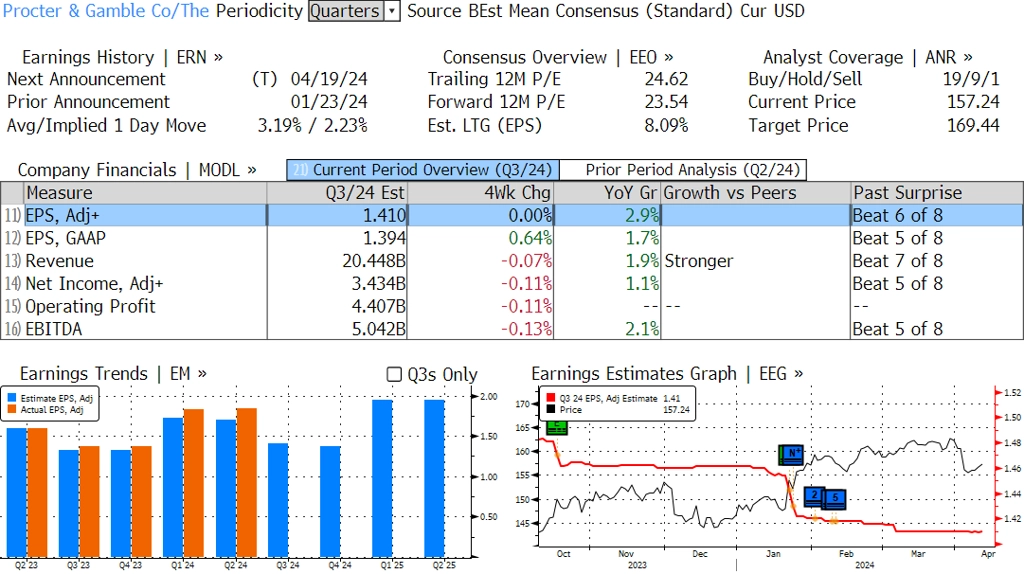Open Earnings Trends EM link

tap(113, 374)
